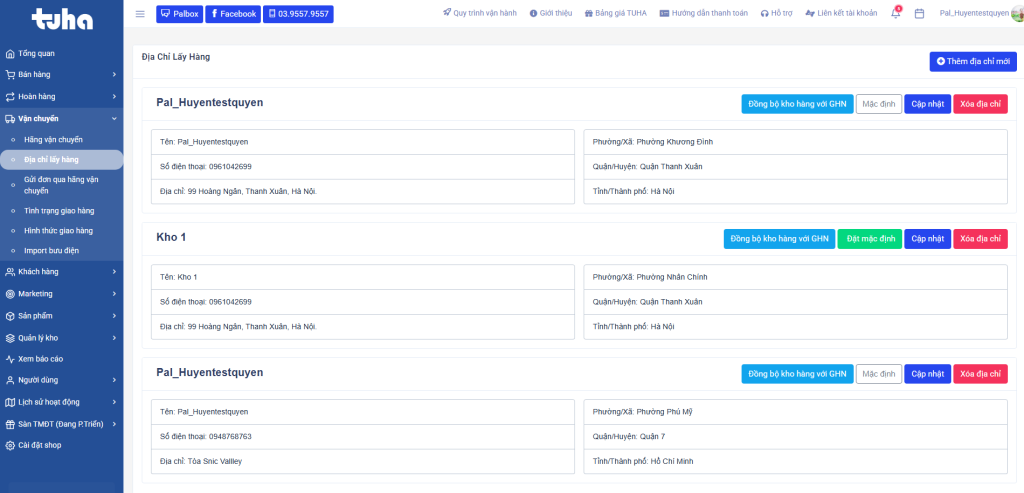Click the Xem báo cáo chart icon
The width and height of the screenshot is (1024, 493).
coord(10,358)
